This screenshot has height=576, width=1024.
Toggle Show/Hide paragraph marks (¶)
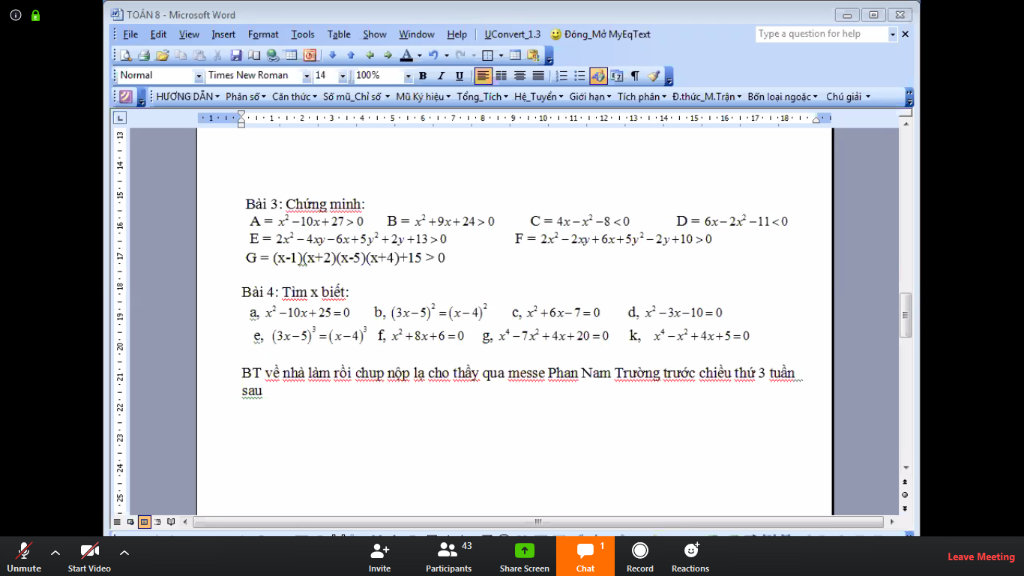pos(635,76)
